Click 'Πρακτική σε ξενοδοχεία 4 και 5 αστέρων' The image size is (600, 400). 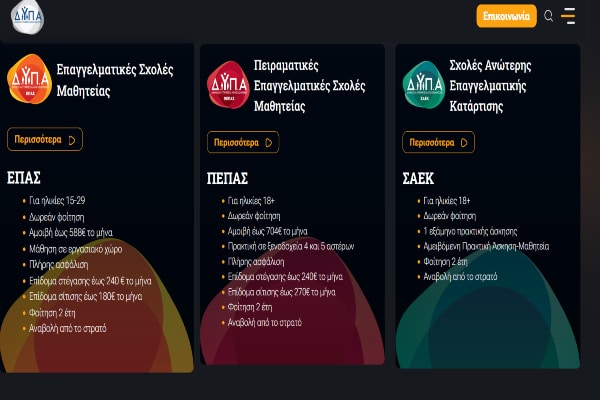click(291, 246)
